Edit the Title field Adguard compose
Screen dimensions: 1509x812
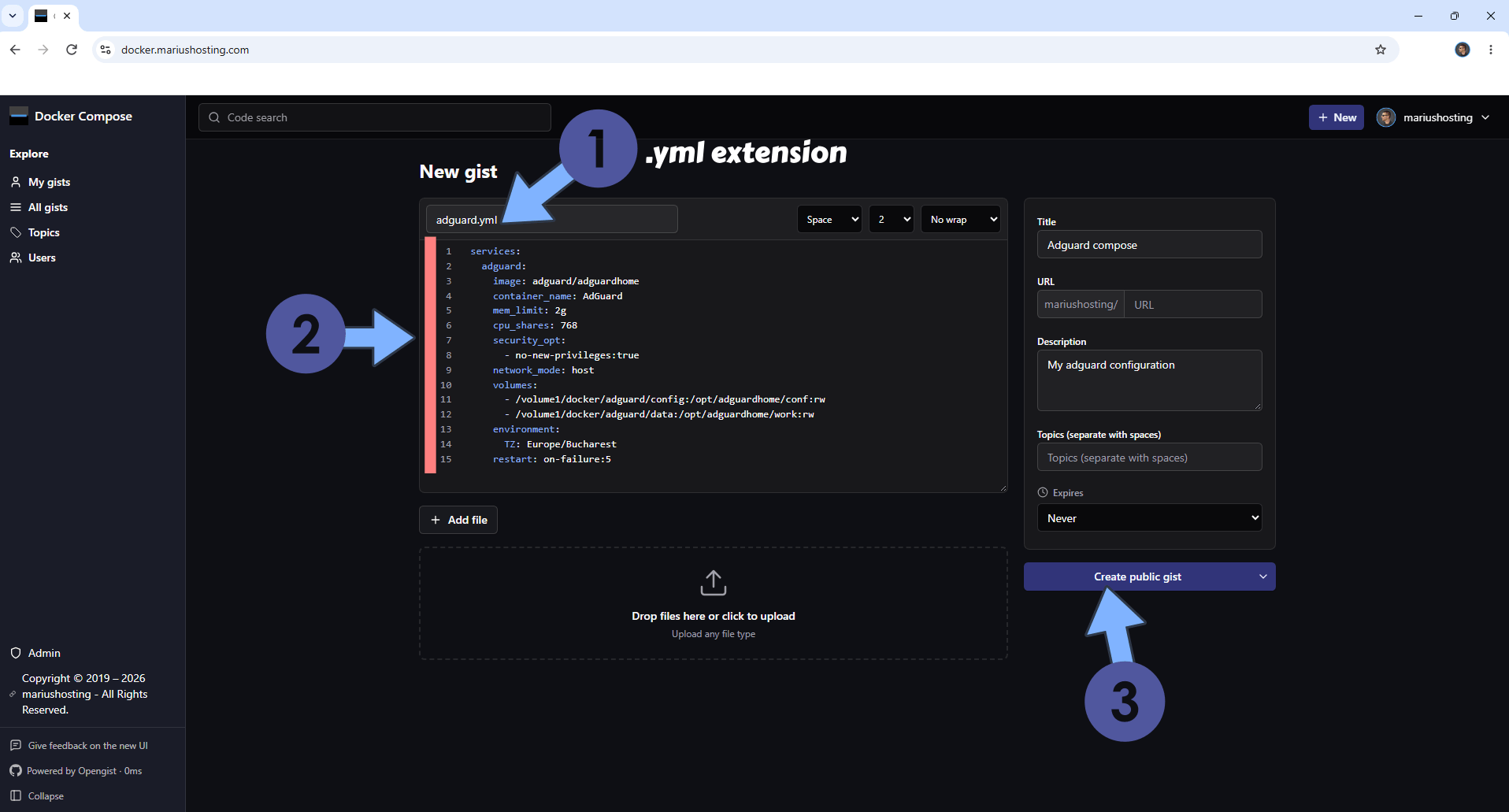click(1150, 245)
